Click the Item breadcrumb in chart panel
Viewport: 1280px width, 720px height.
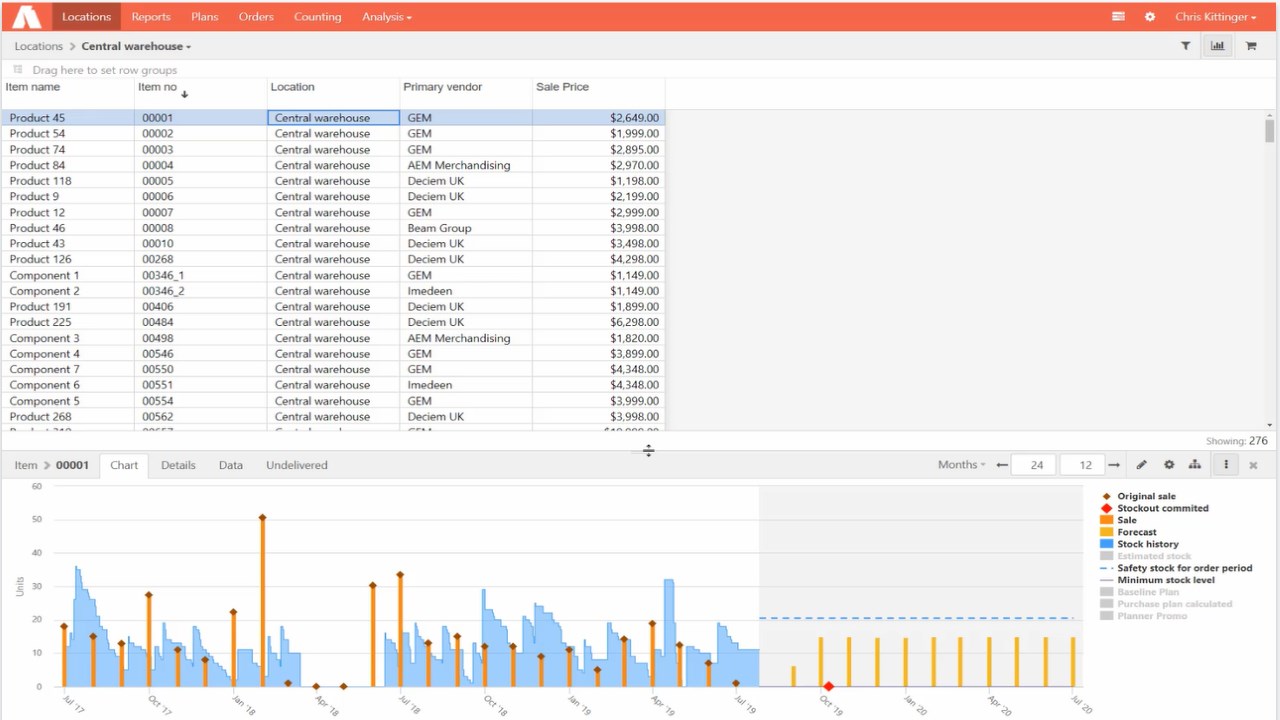point(26,465)
